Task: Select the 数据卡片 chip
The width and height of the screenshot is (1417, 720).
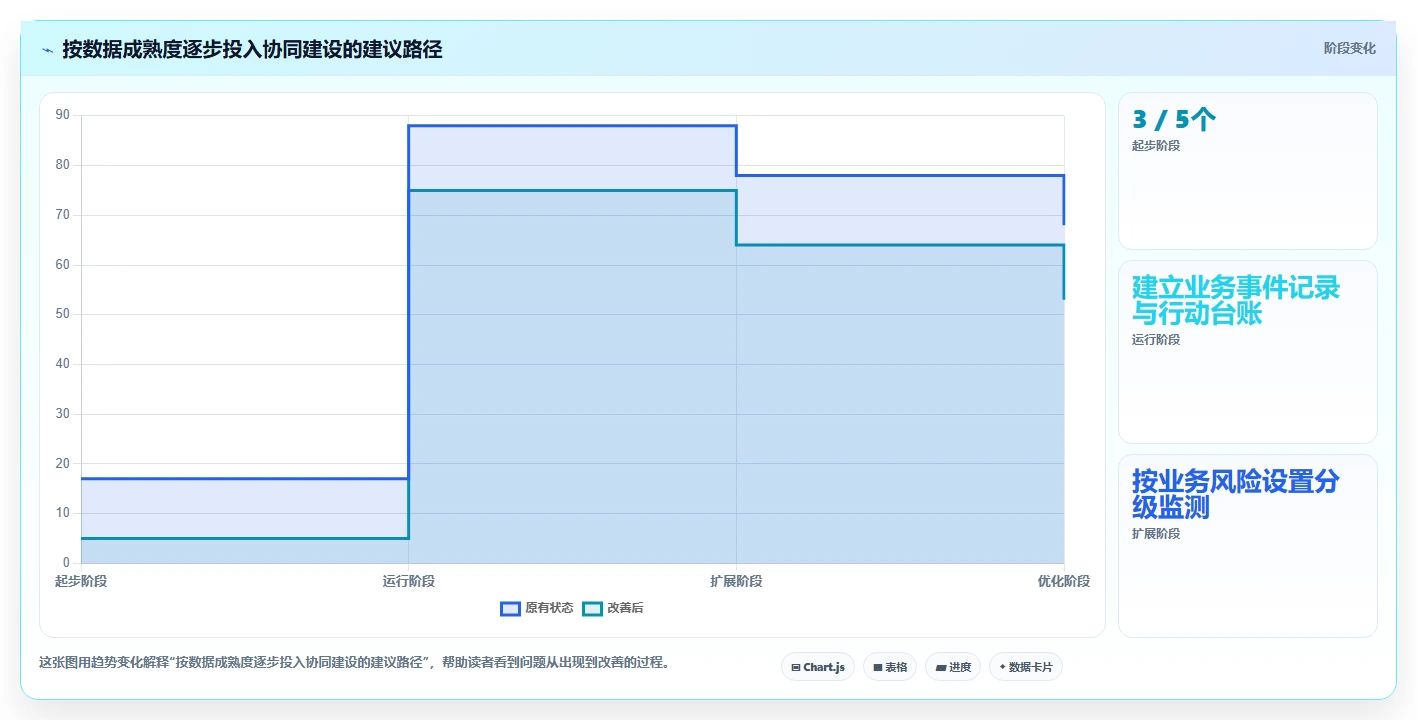Action: pyautogui.click(x=1025, y=667)
